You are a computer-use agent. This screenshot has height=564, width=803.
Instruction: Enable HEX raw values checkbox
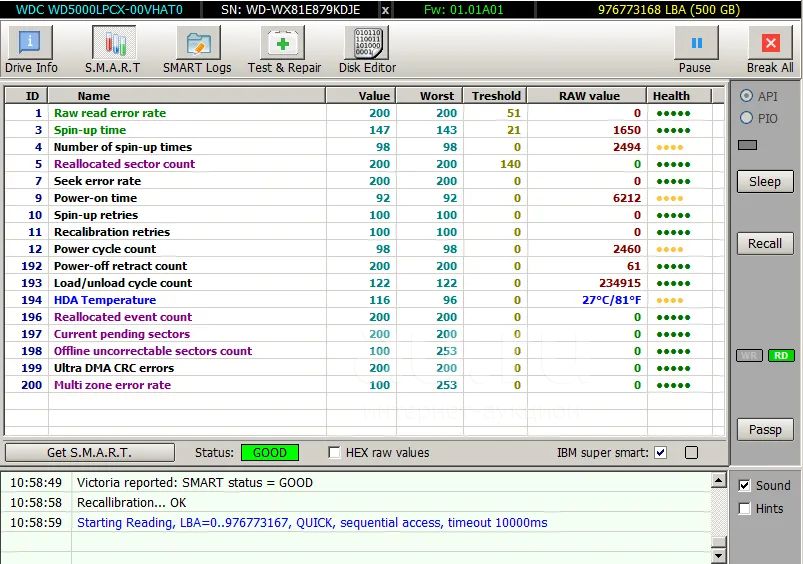click(x=334, y=452)
